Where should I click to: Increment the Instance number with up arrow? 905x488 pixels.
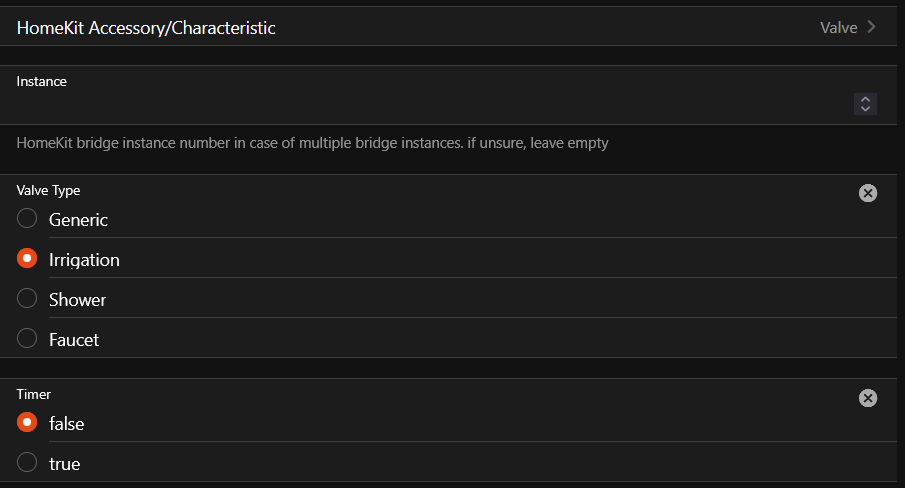pyautogui.click(x=866, y=99)
